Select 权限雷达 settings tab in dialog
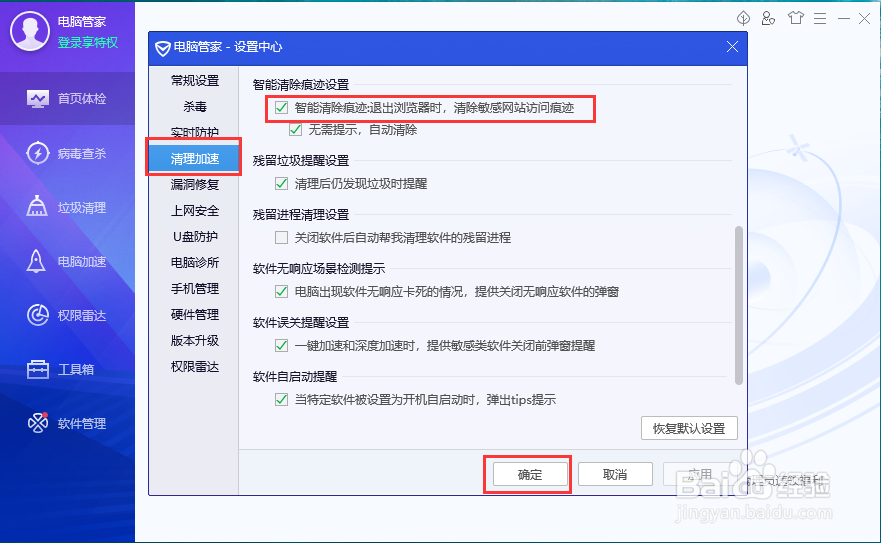 [x=194, y=366]
